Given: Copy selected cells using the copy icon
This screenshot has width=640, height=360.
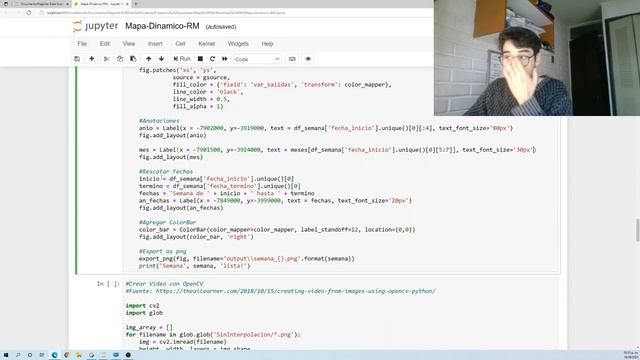Looking at the screenshot, I should [x=120, y=59].
